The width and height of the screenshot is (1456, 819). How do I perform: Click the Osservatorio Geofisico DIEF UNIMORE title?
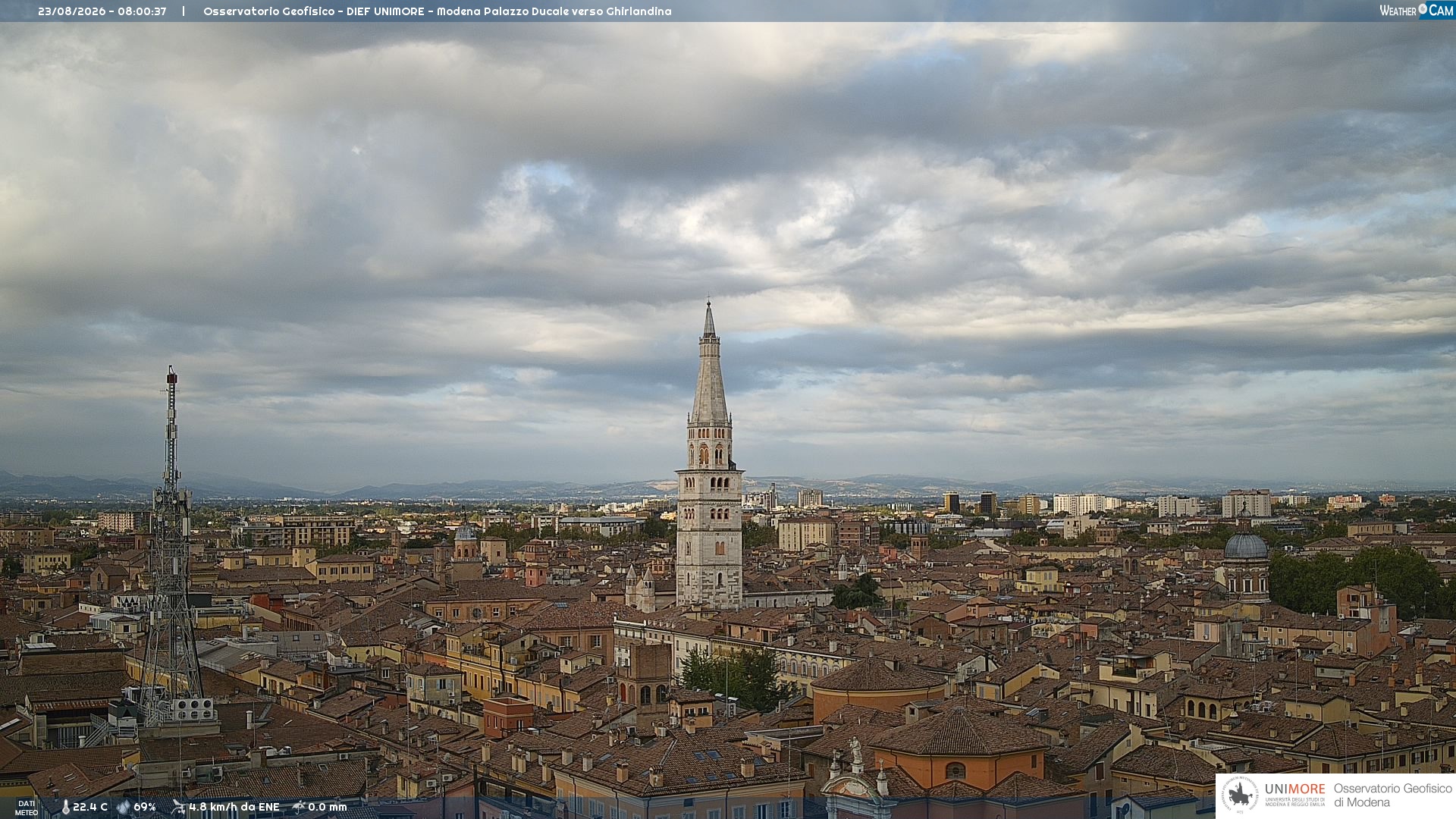point(437,11)
